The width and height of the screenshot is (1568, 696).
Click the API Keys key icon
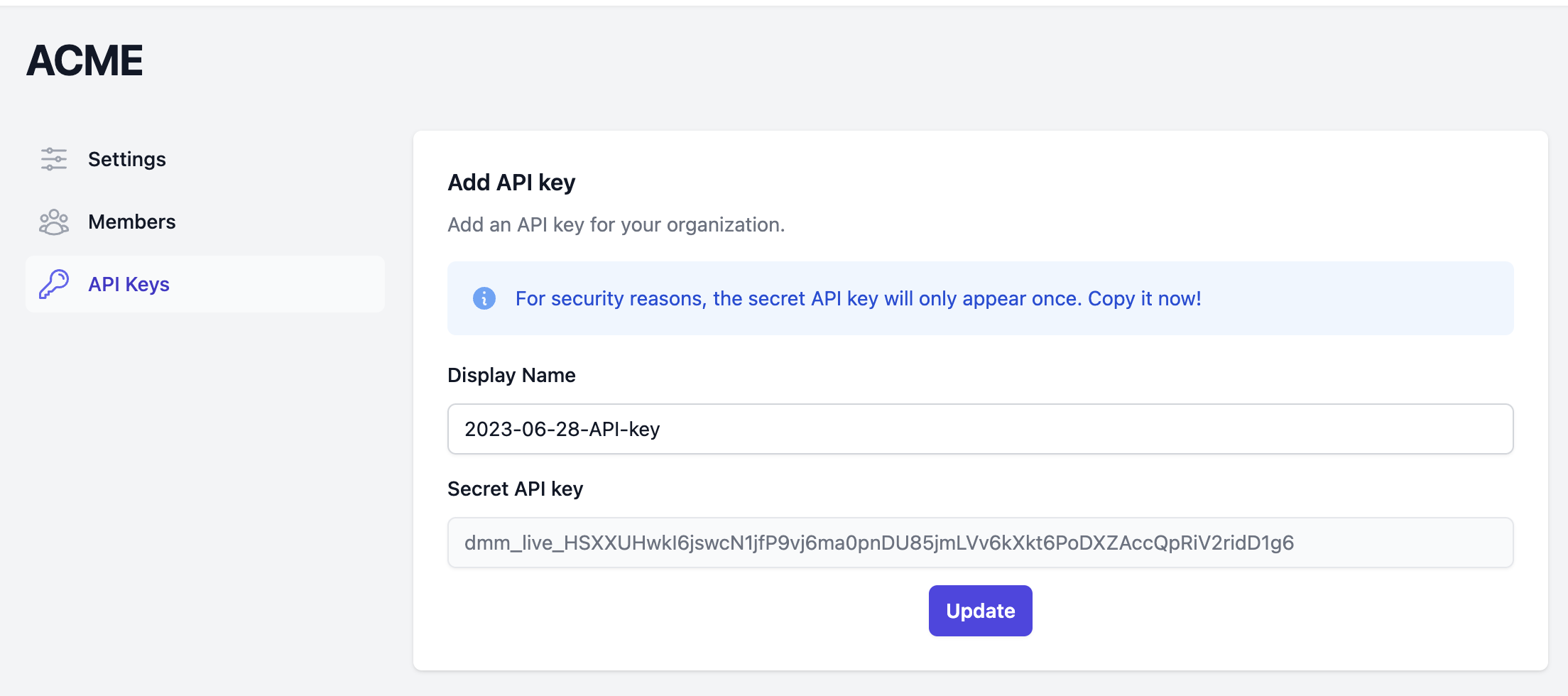tap(54, 284)
